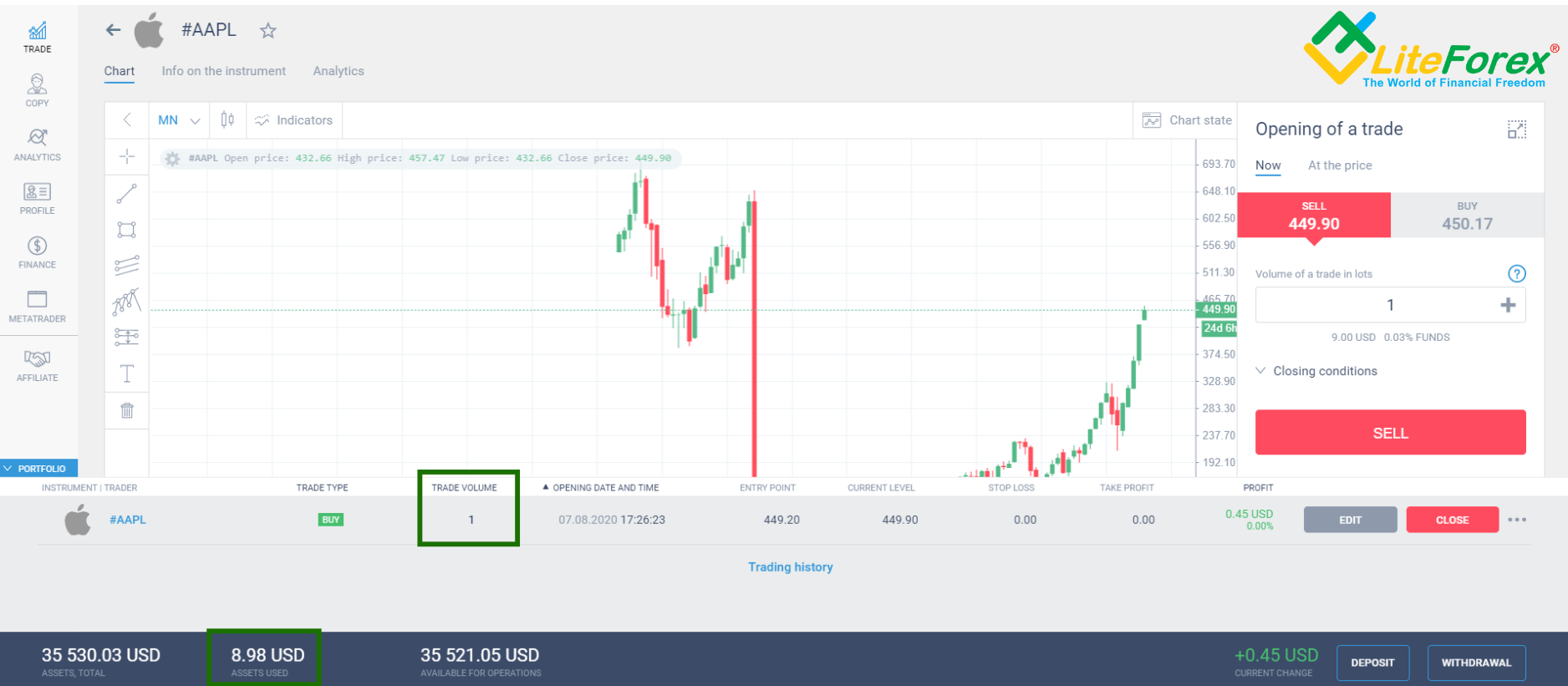
Task: Select the SELL price 449.90 option
Action: click(1313, 216)
